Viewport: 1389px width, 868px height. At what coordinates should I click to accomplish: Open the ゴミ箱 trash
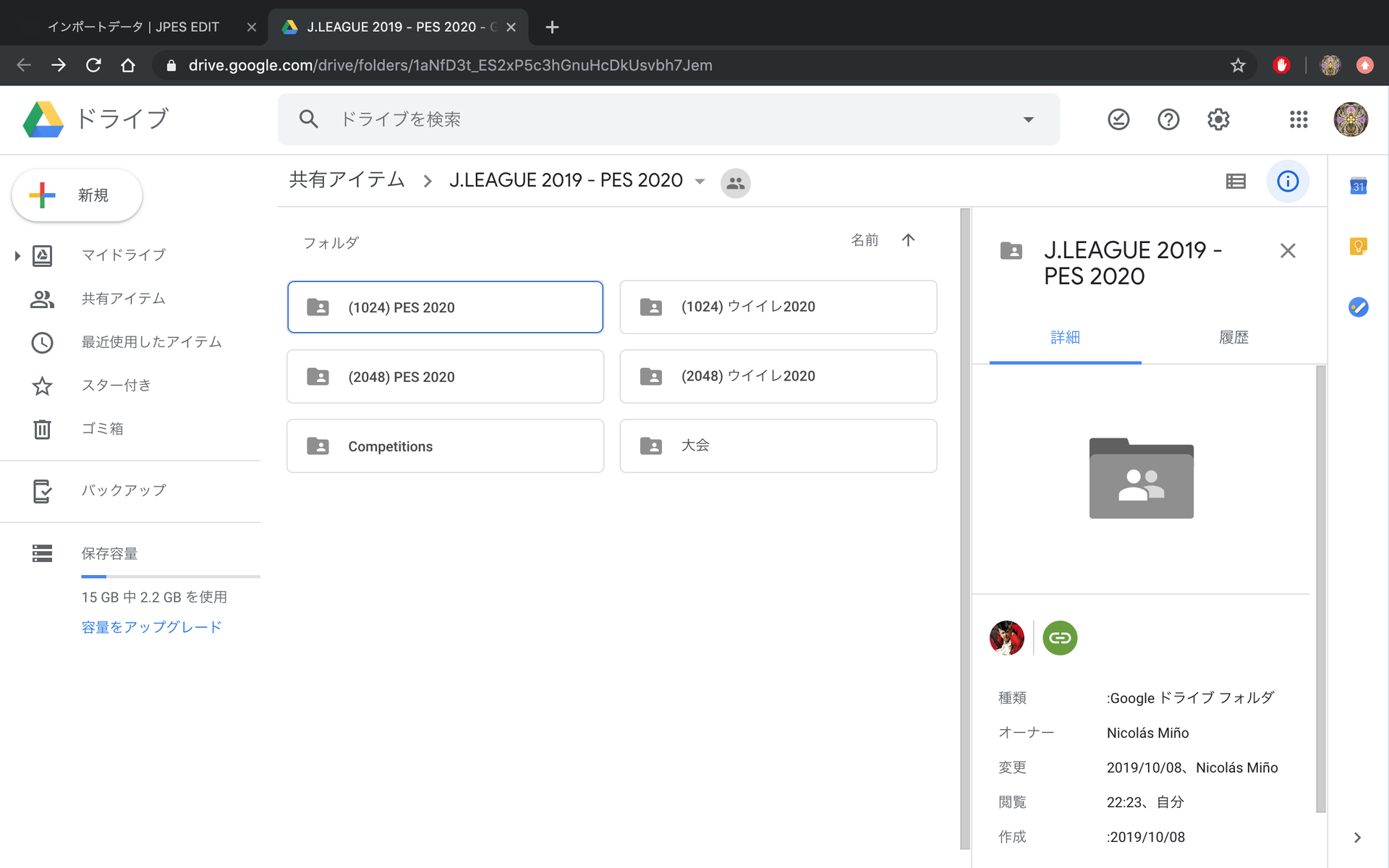click(102, 429)
